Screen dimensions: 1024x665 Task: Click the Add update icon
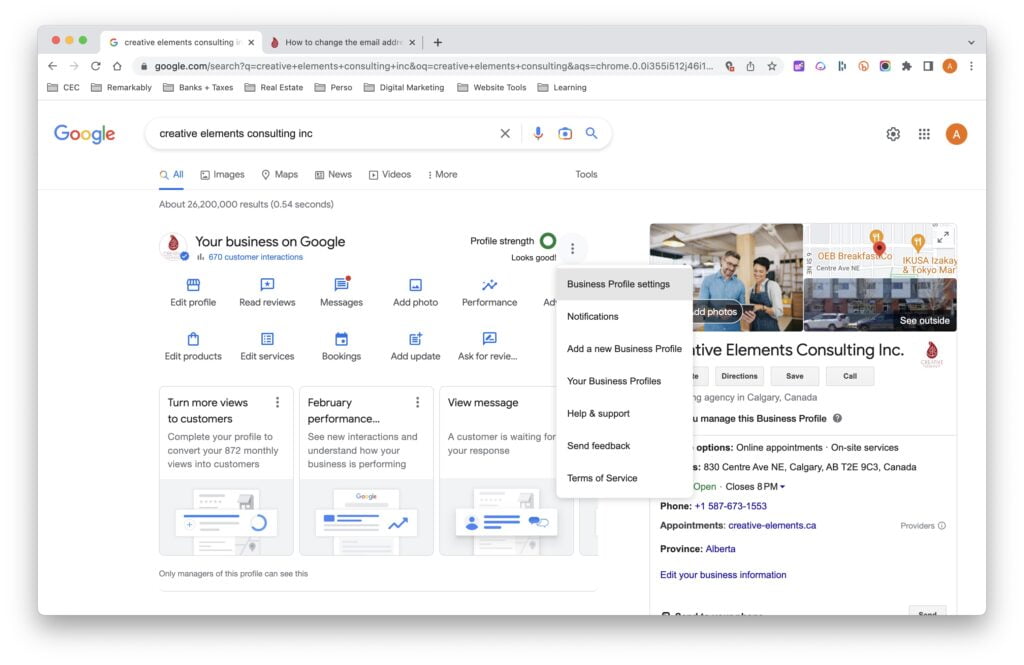(x=415, y=339)
